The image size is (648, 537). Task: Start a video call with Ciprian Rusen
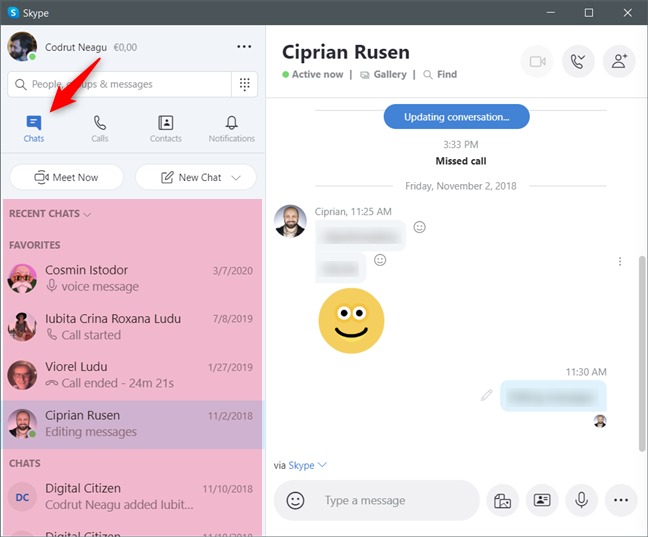(x=538, y=62)
